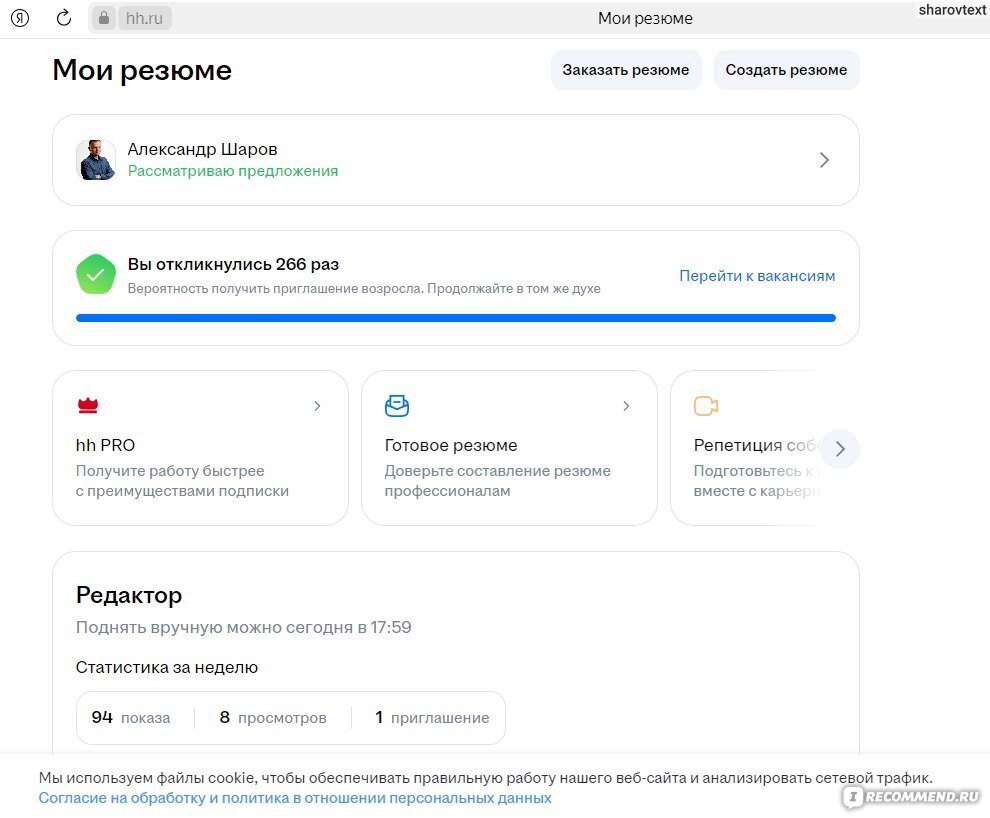Click the Создать резюме button
This screenshot has height=818, width=990.
[x=786, y=69]
